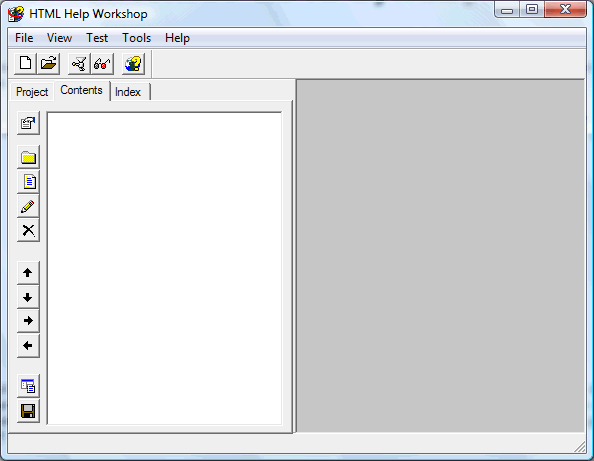
Task: Click the window resize grip corner
Action: point(580,447)
